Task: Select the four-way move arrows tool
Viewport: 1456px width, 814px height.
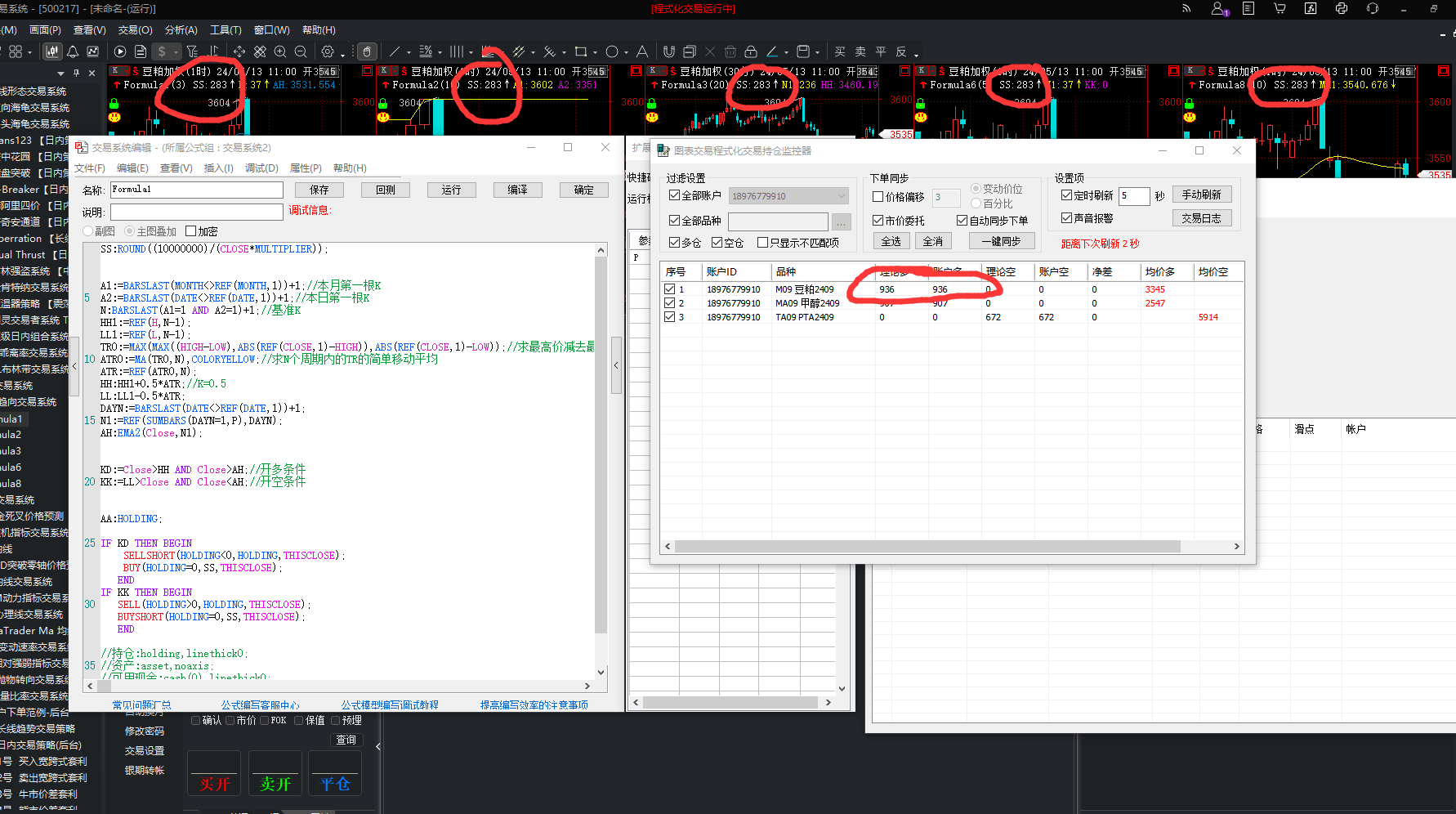Action: click(x=239, y=51)
